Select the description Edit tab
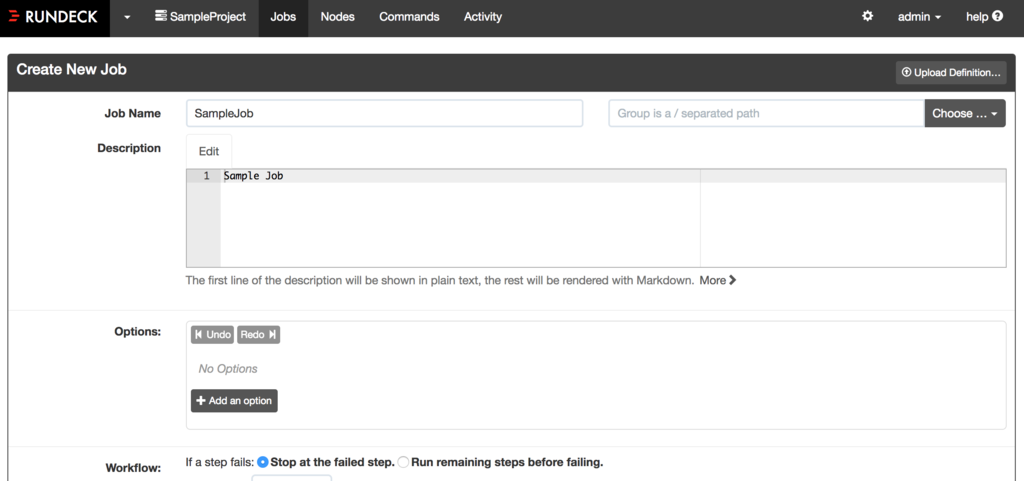1024x481 pixels. 209,151
